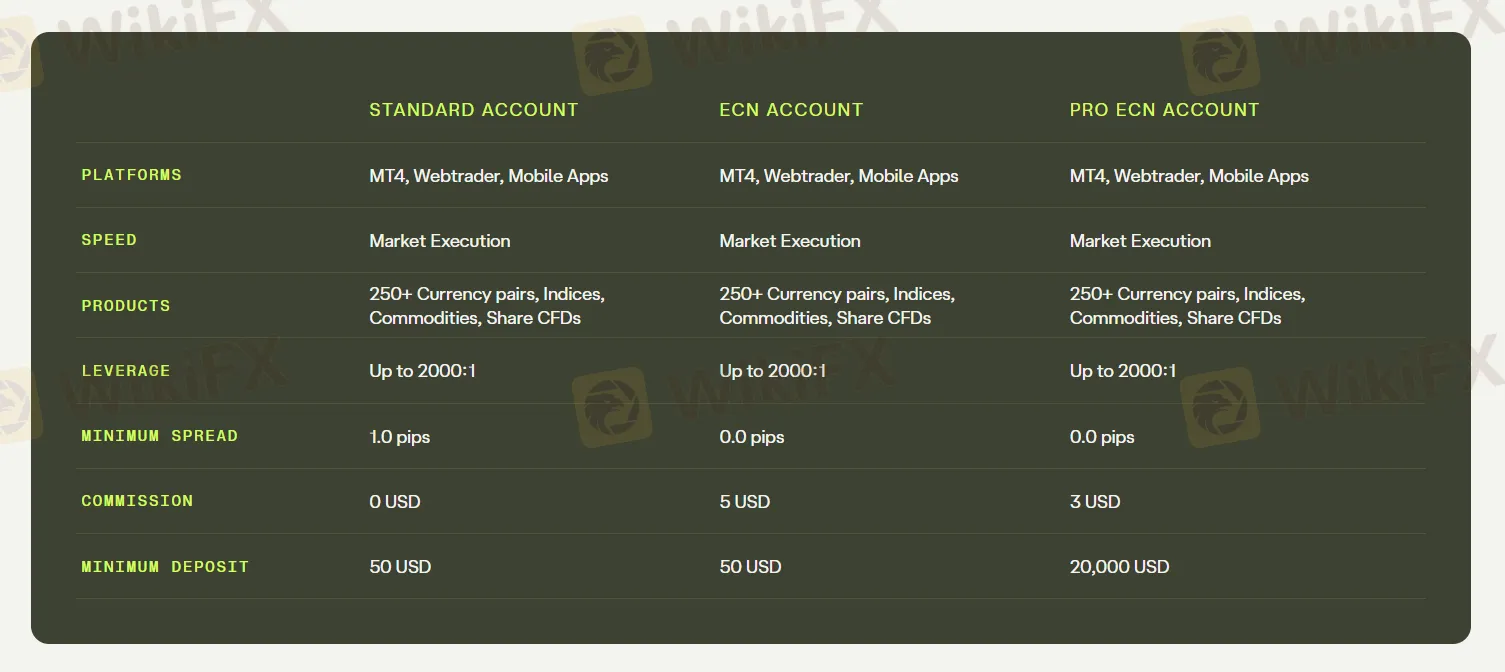Select Standard account's Up to 2000:1 leverage
The width and height of the screenshot is (1505, 672).
pos(422,371)
